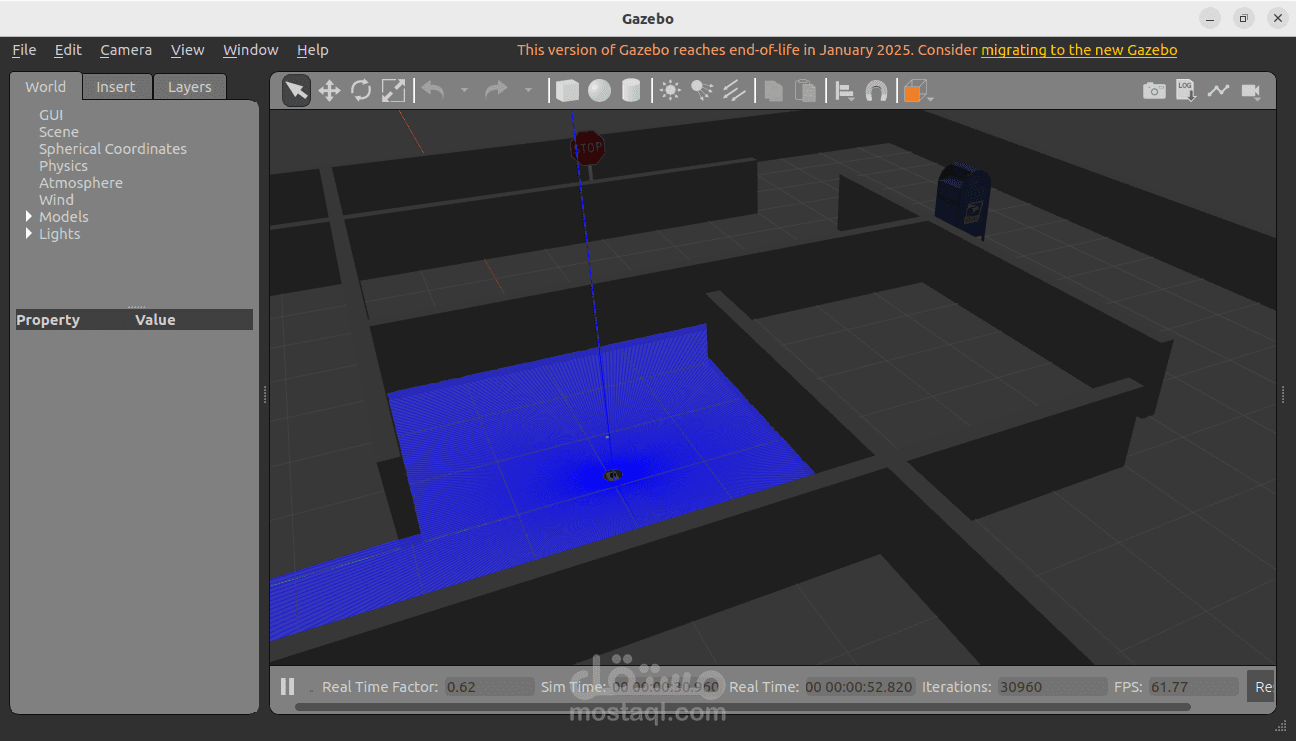
Task: Click the redo arrow icon
Action: (496, 90)
